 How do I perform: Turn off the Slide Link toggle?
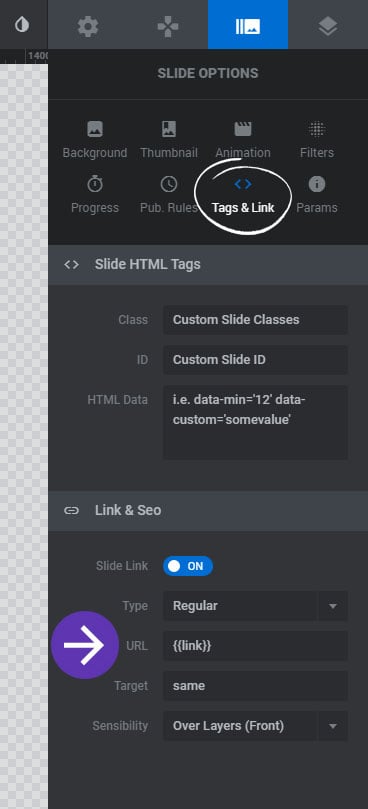tap(188, 566)
